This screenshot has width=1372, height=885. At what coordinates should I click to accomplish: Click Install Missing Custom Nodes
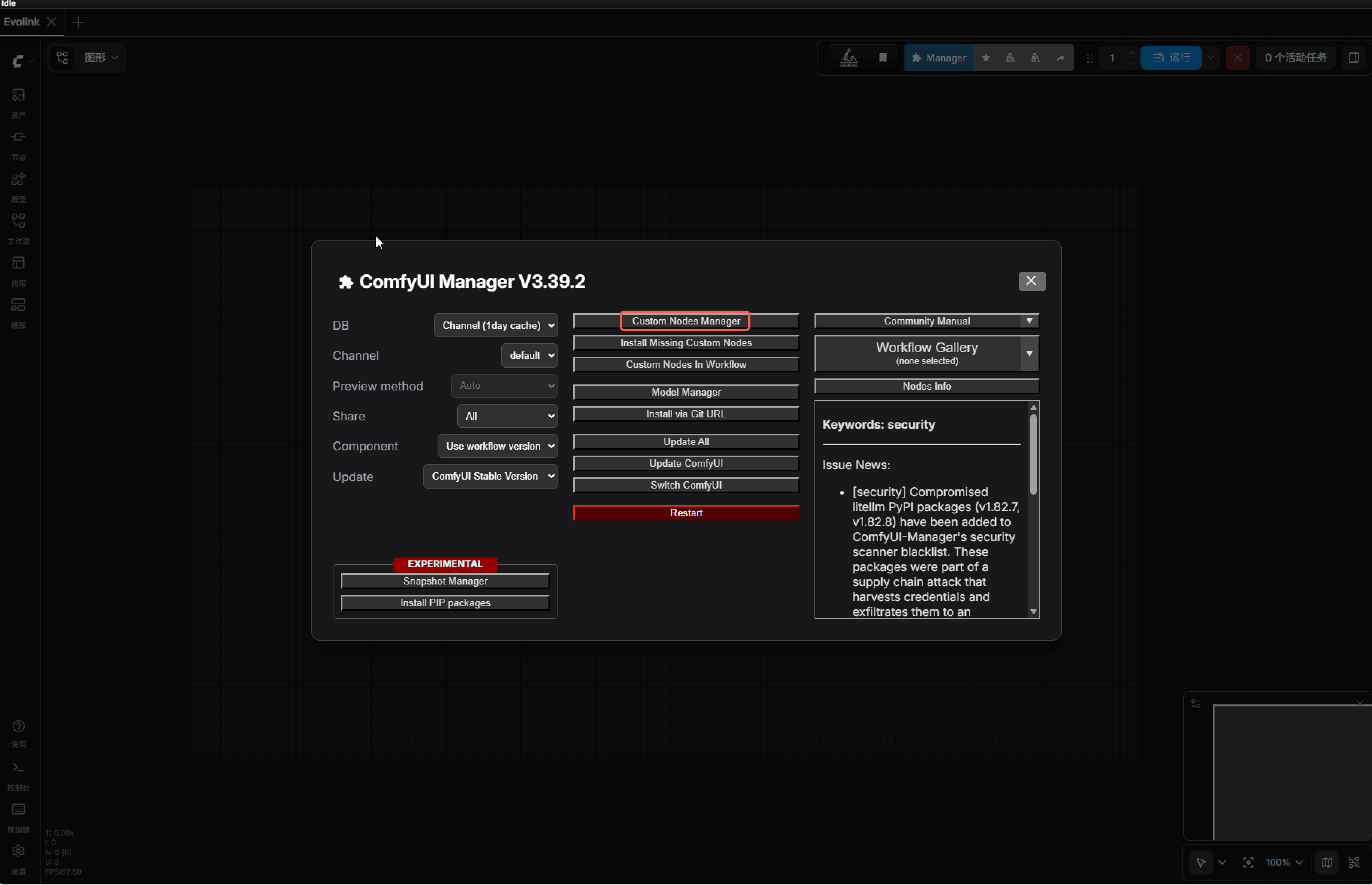click(x=686, y=342)
